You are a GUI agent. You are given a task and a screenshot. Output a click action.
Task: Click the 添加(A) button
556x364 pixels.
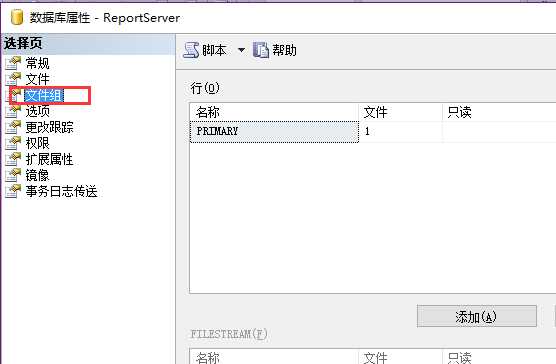(x=477, y=316)
